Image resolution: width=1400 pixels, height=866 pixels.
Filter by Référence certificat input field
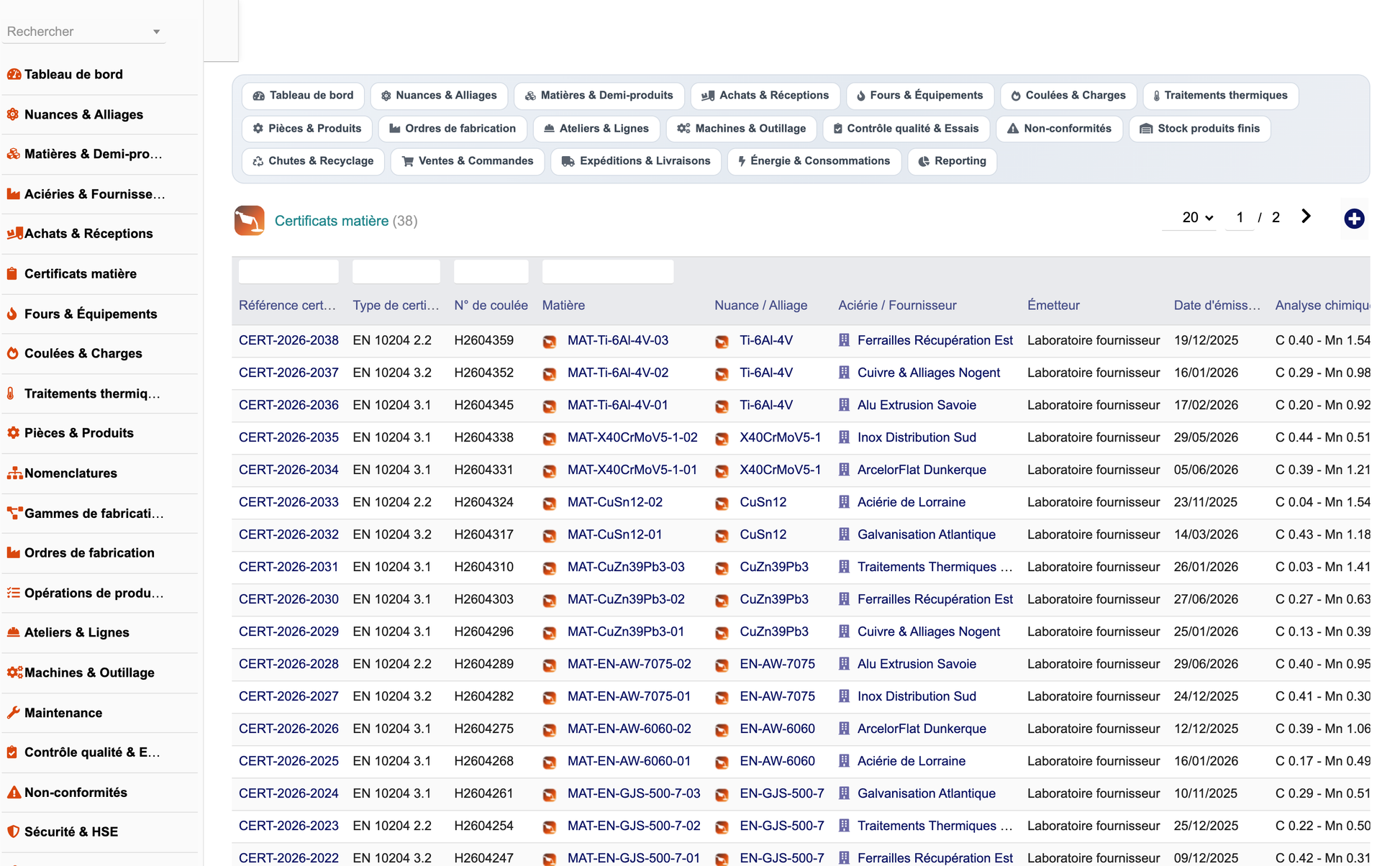point(288,272)
